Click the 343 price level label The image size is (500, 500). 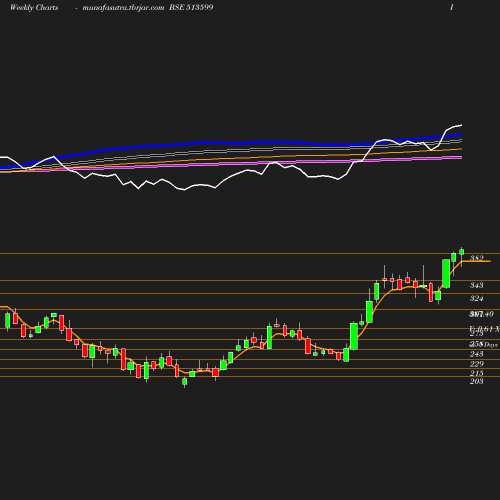point(477,285)
